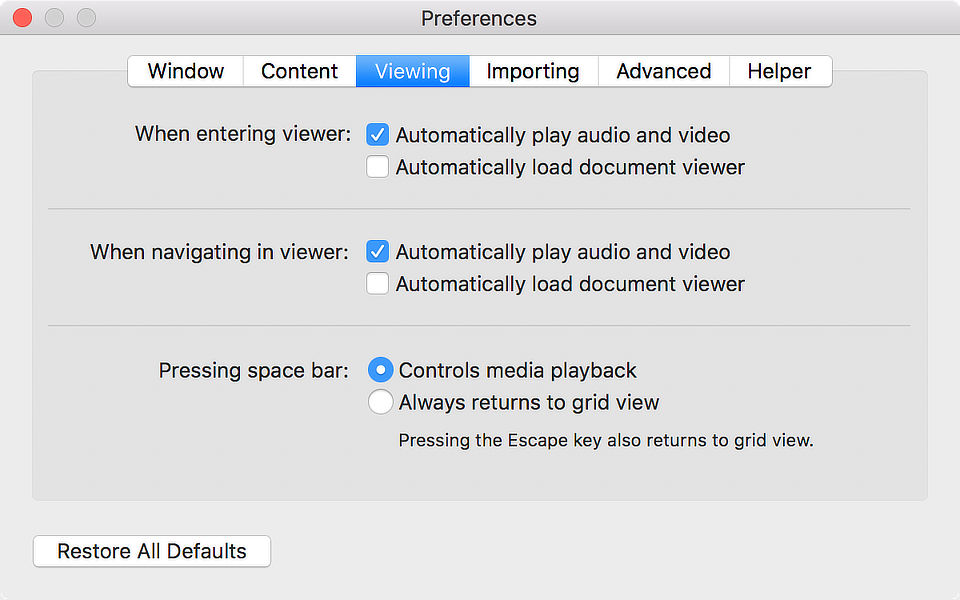The width and height of the screenshot is (960, 600).
Task: Select the Controls media playback option
Action: [x=380, y=369]
